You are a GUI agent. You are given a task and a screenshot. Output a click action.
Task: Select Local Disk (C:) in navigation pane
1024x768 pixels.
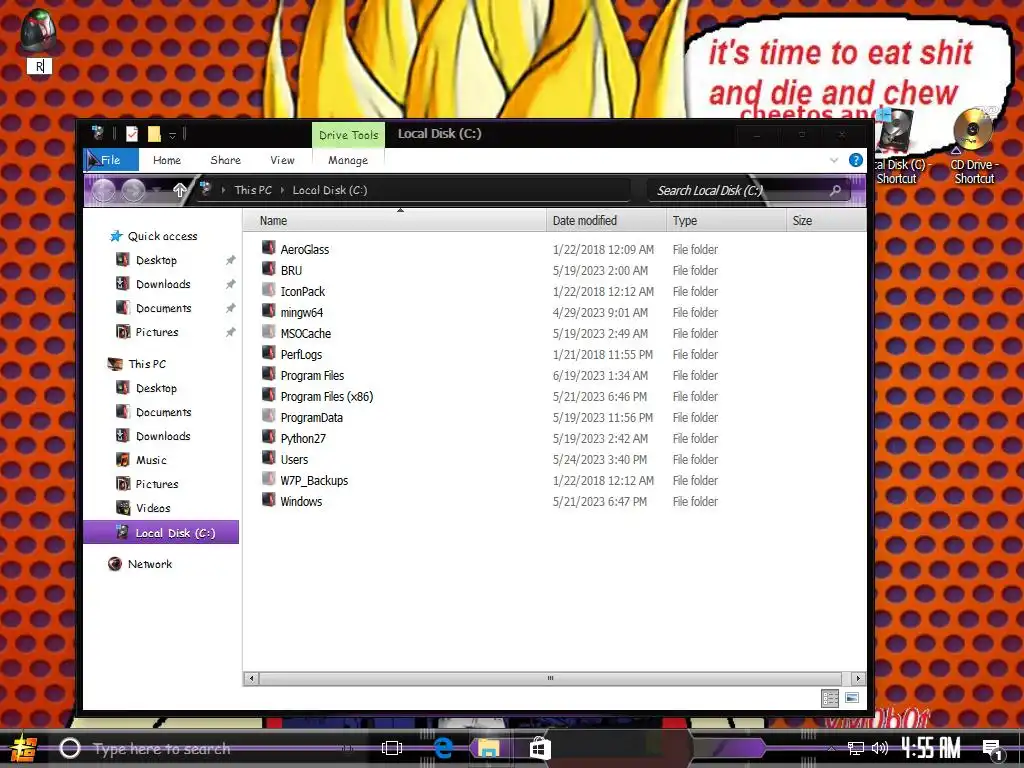[161, 532]
